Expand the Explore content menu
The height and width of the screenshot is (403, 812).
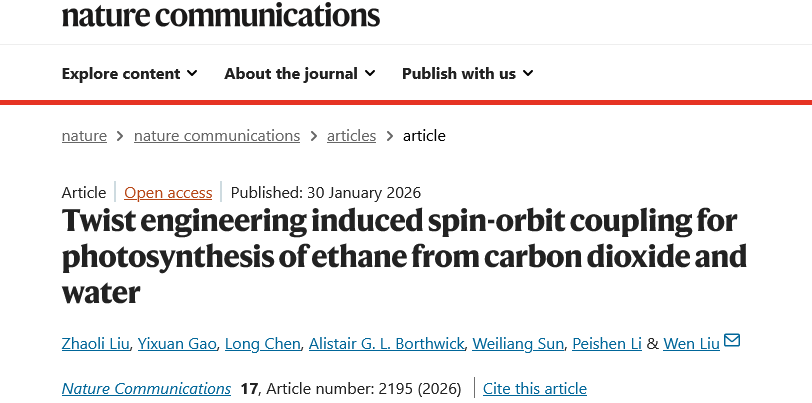(129, 74)
